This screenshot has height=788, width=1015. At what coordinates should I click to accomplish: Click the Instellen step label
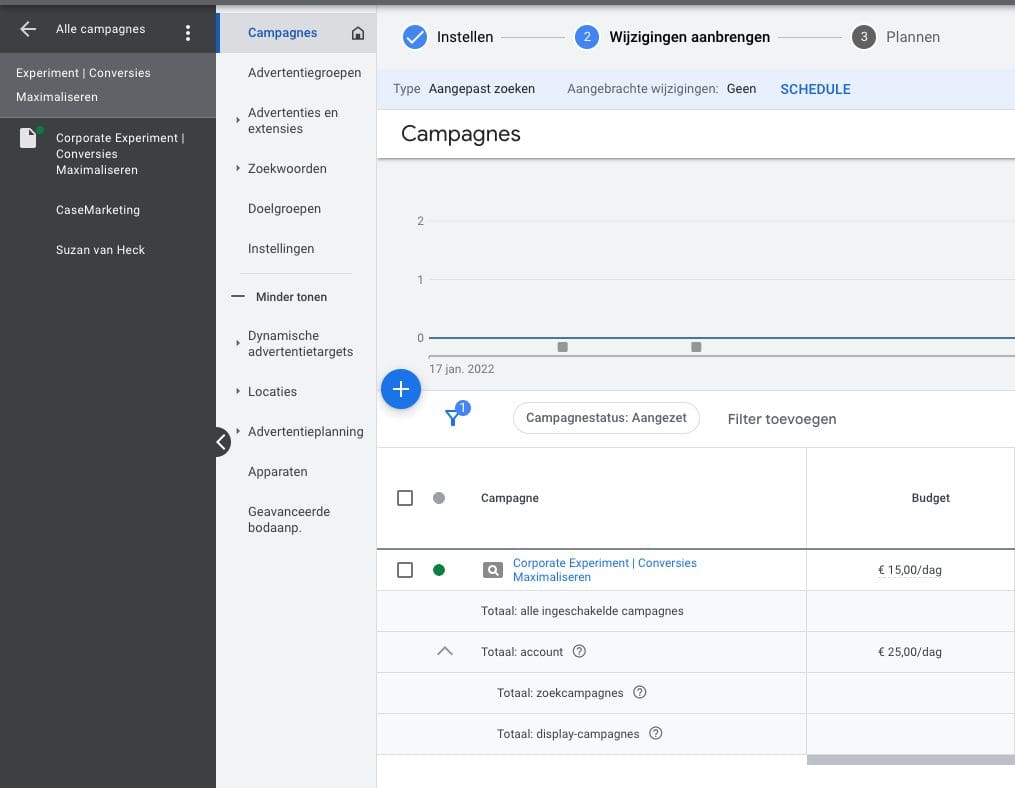pyautogui.click(x=465, y=37)
